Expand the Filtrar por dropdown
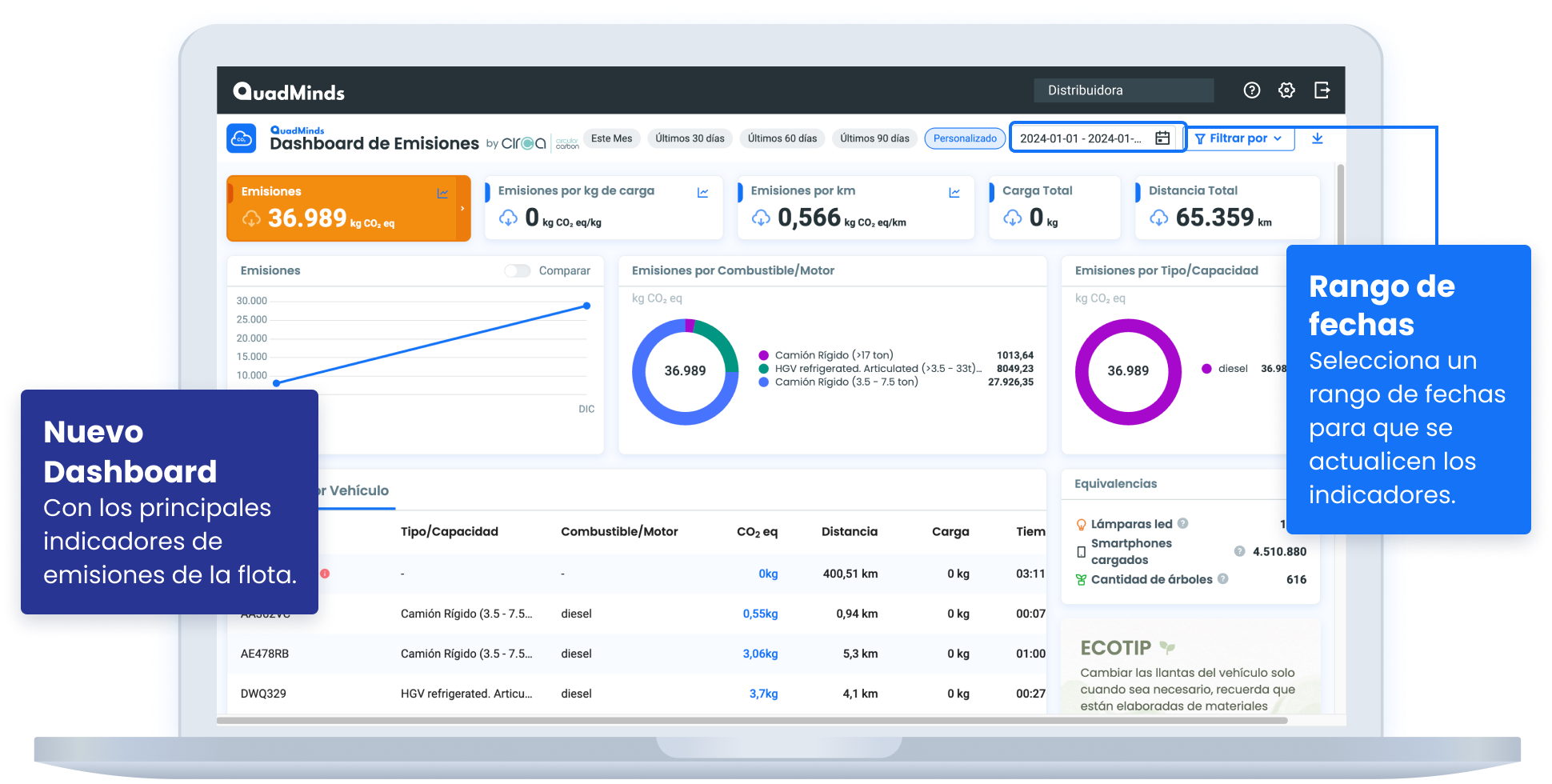Viewport: 1552px width, 784px height. point(1238,138)
